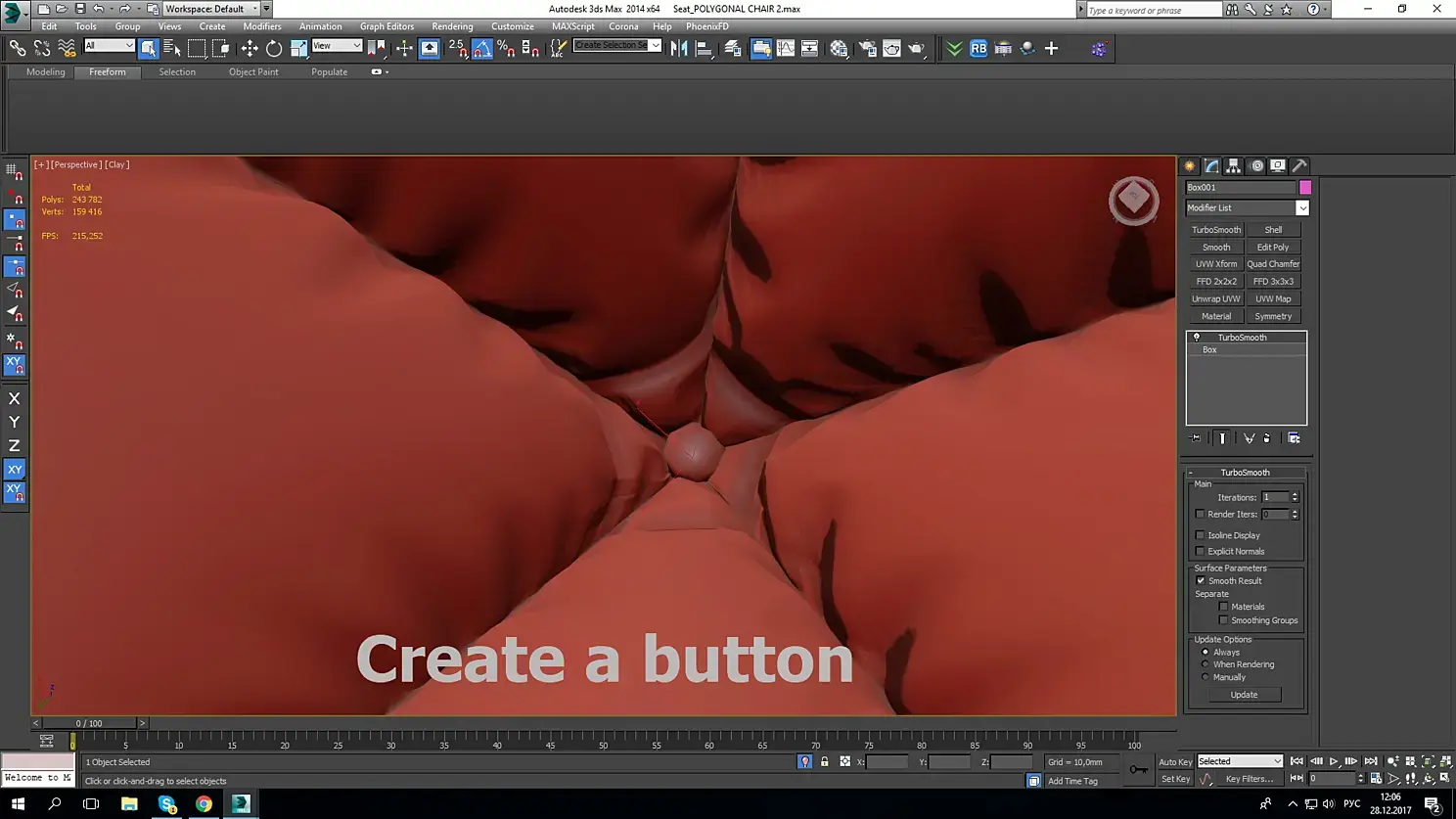Open the Workspace: Default dropdown

[210, 9]
